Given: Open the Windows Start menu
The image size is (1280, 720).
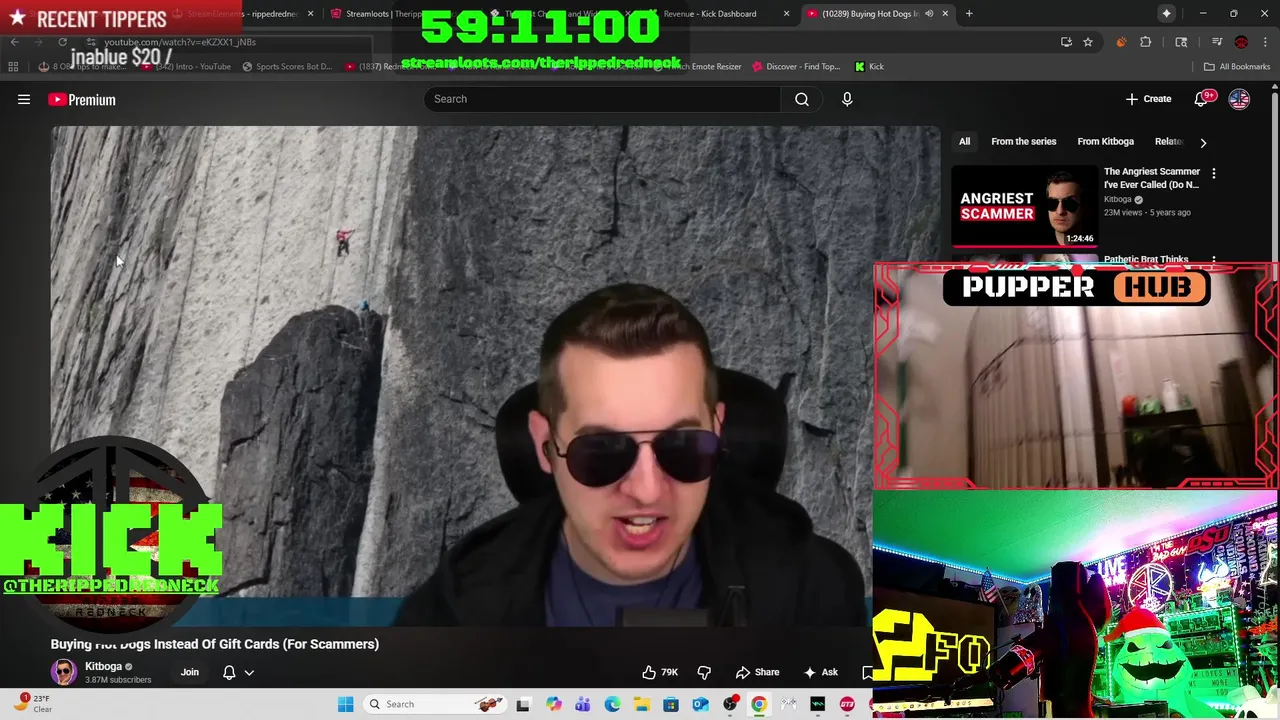Looking at the screenshot, I should (345, 704).
